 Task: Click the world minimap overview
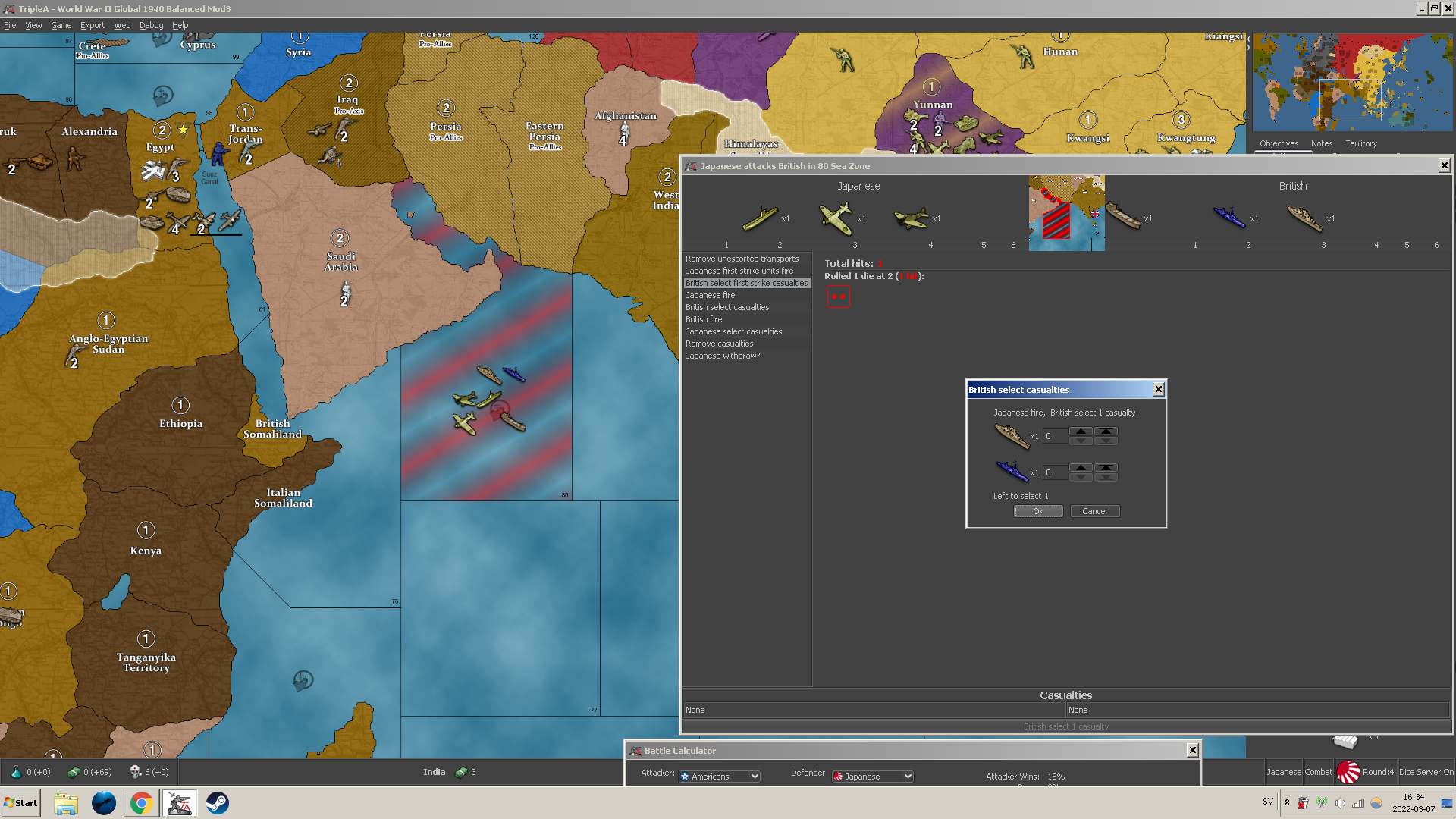pyautogui.click(x=1352, y=82)
